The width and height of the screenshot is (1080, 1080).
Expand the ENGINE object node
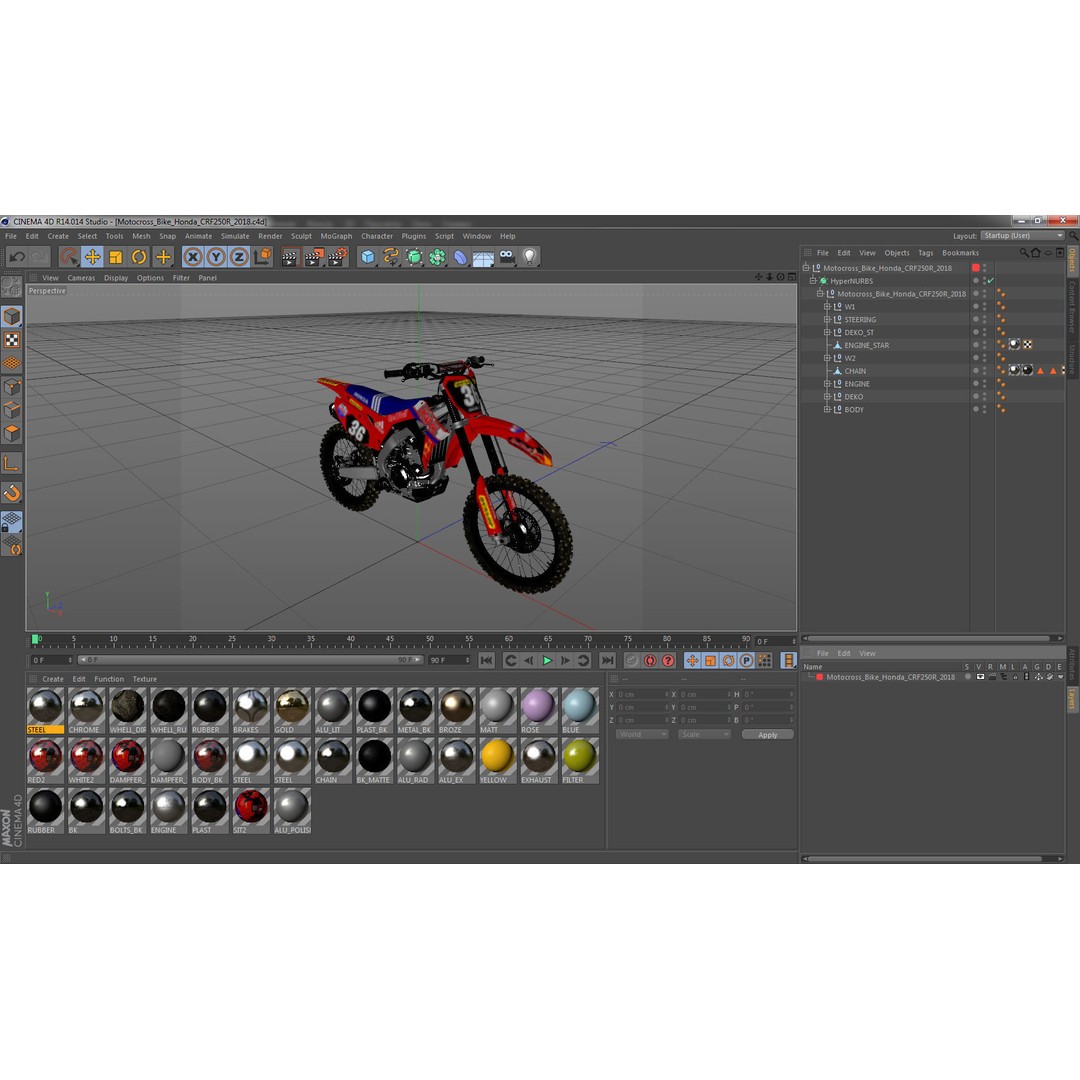point(827,384)
